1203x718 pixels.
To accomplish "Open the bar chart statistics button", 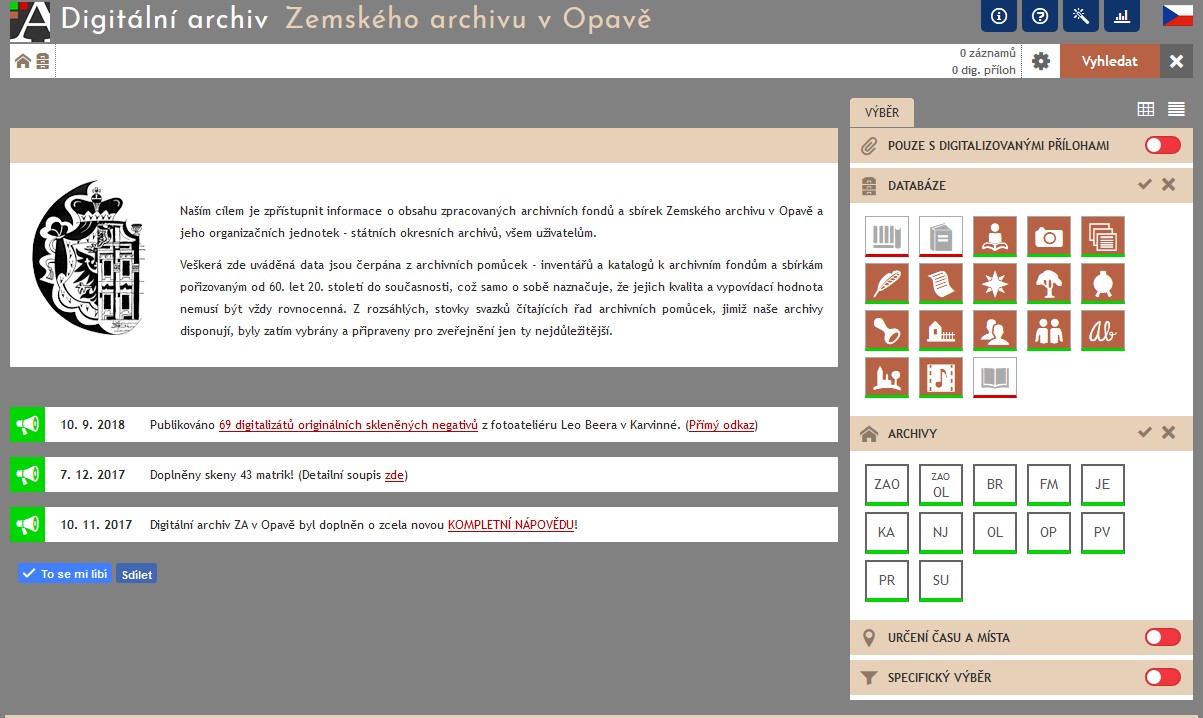I will [x=1121, y=16].
